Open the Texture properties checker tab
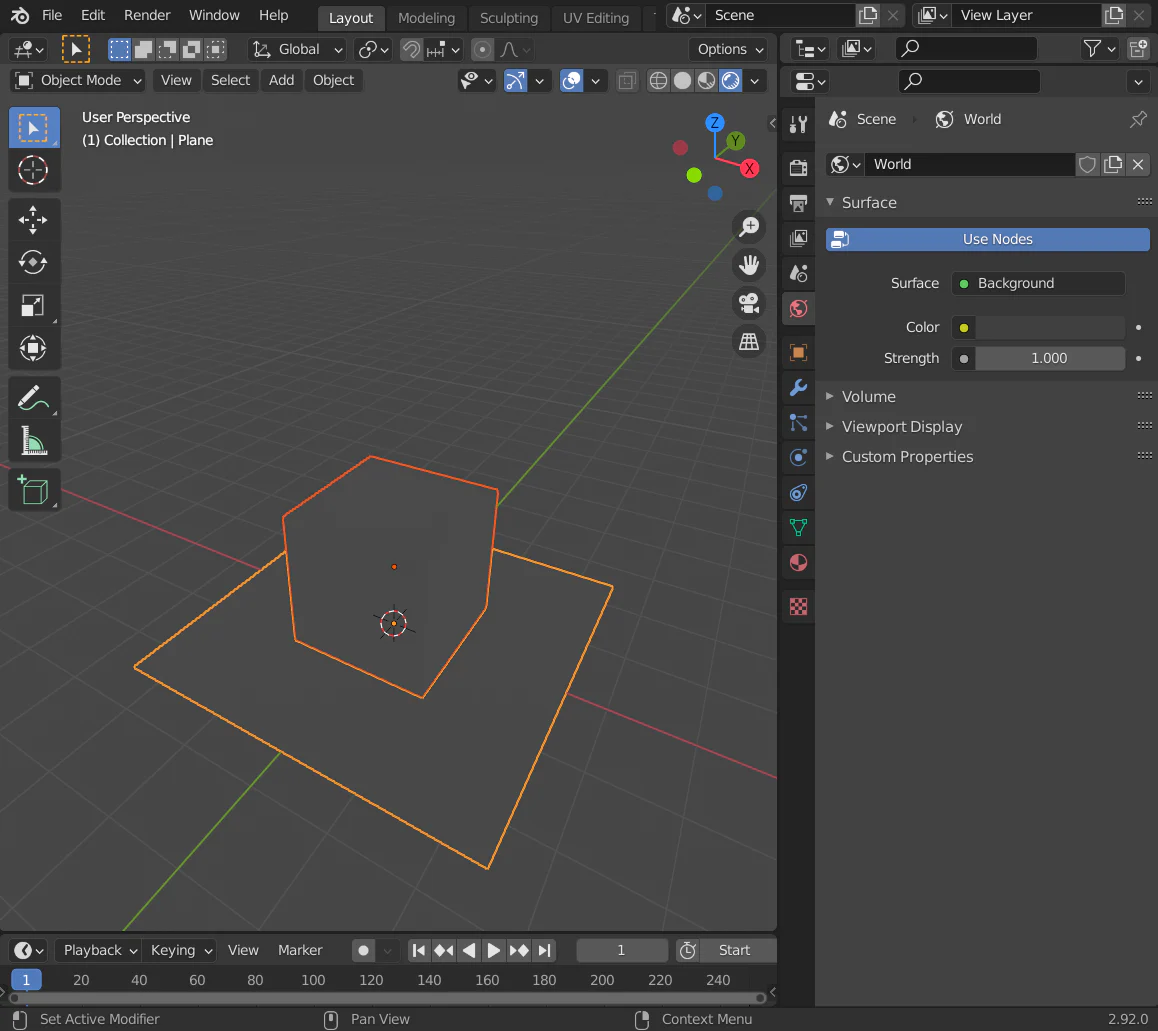1158x1031 pixels. tap(798, 607)
